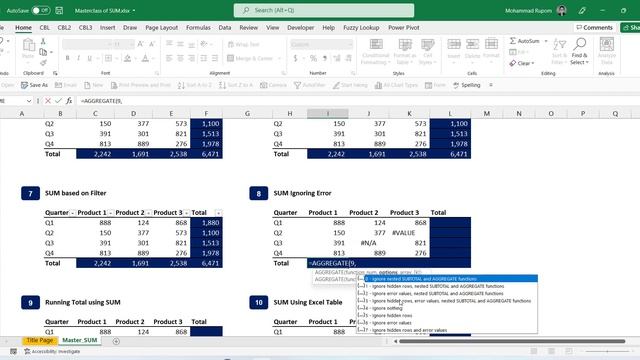Toggle Wrap Text
Viewport: 640px width, 360px height.
click(244, 44)
